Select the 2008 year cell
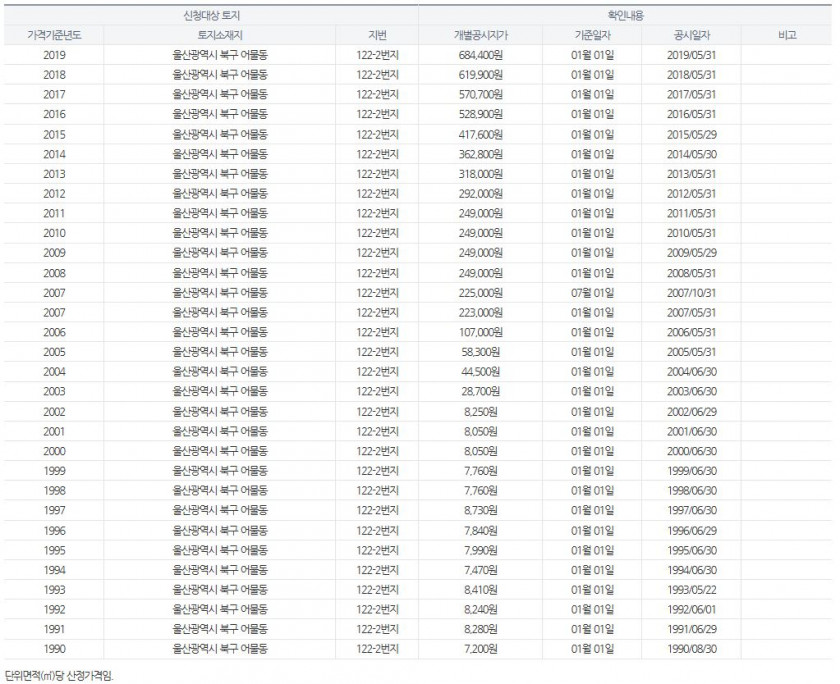Viewport: 840px width, 684px height. [54, 273]
